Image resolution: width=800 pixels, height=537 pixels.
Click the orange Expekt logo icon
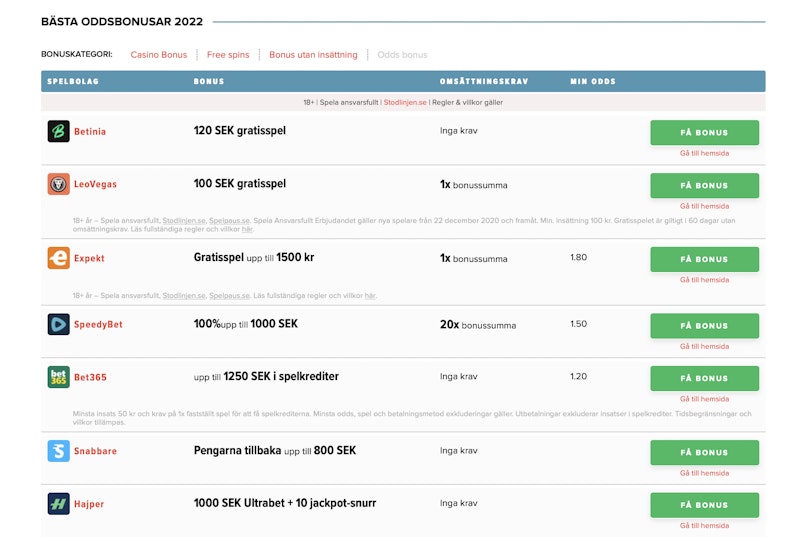(x=58, y=258)
